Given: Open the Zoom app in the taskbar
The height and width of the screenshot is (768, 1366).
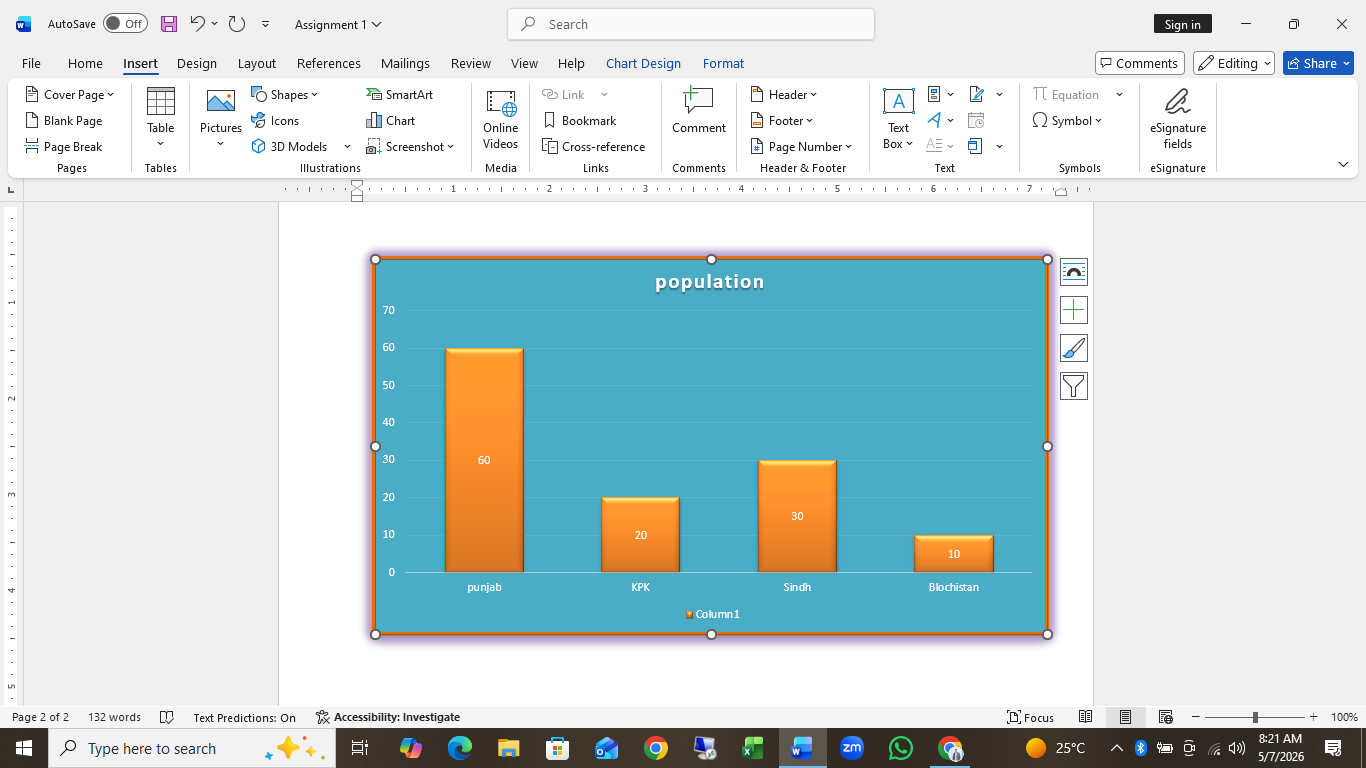Looking at the screenshot, I should coord(852,748).
